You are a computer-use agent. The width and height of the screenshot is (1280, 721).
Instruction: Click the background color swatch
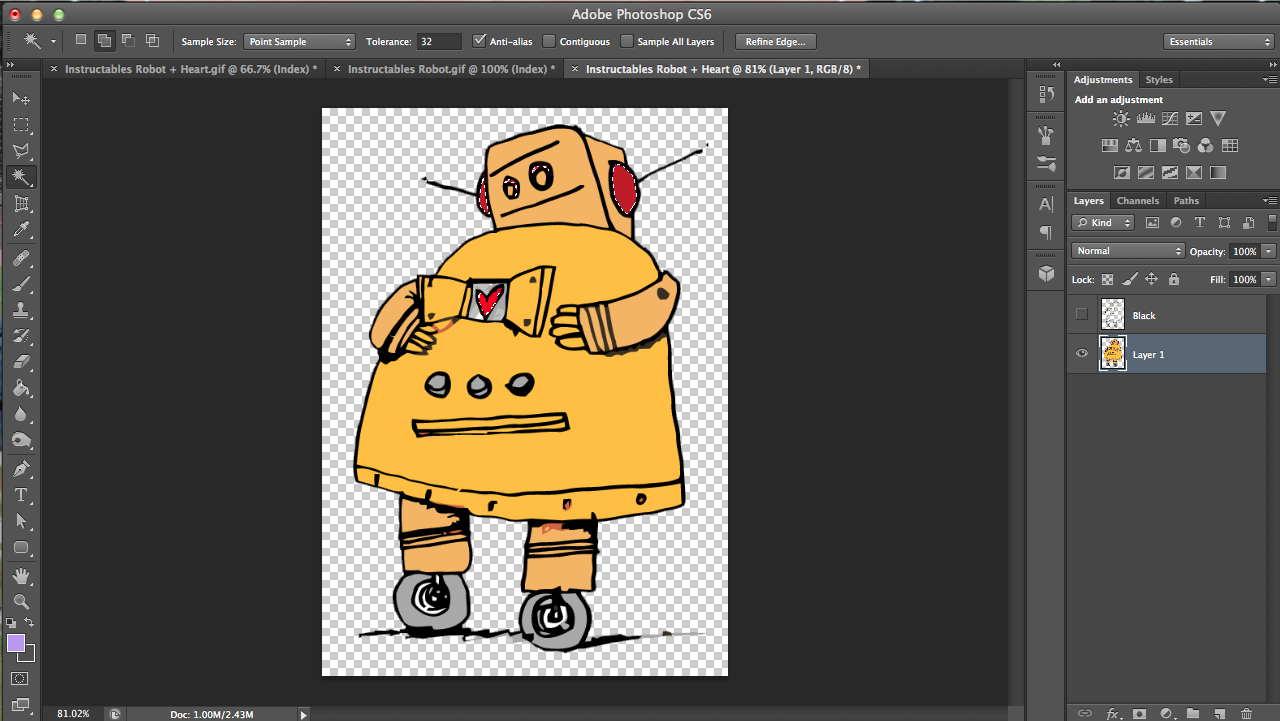click(x=29, y=655)
